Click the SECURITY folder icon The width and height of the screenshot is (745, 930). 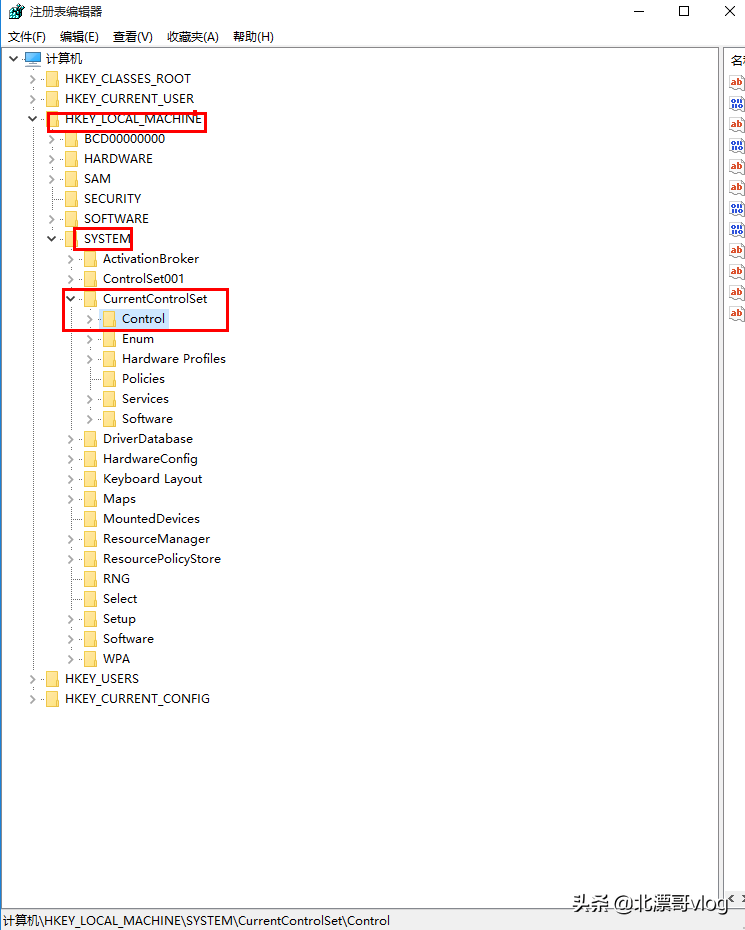tap(72, 199)
